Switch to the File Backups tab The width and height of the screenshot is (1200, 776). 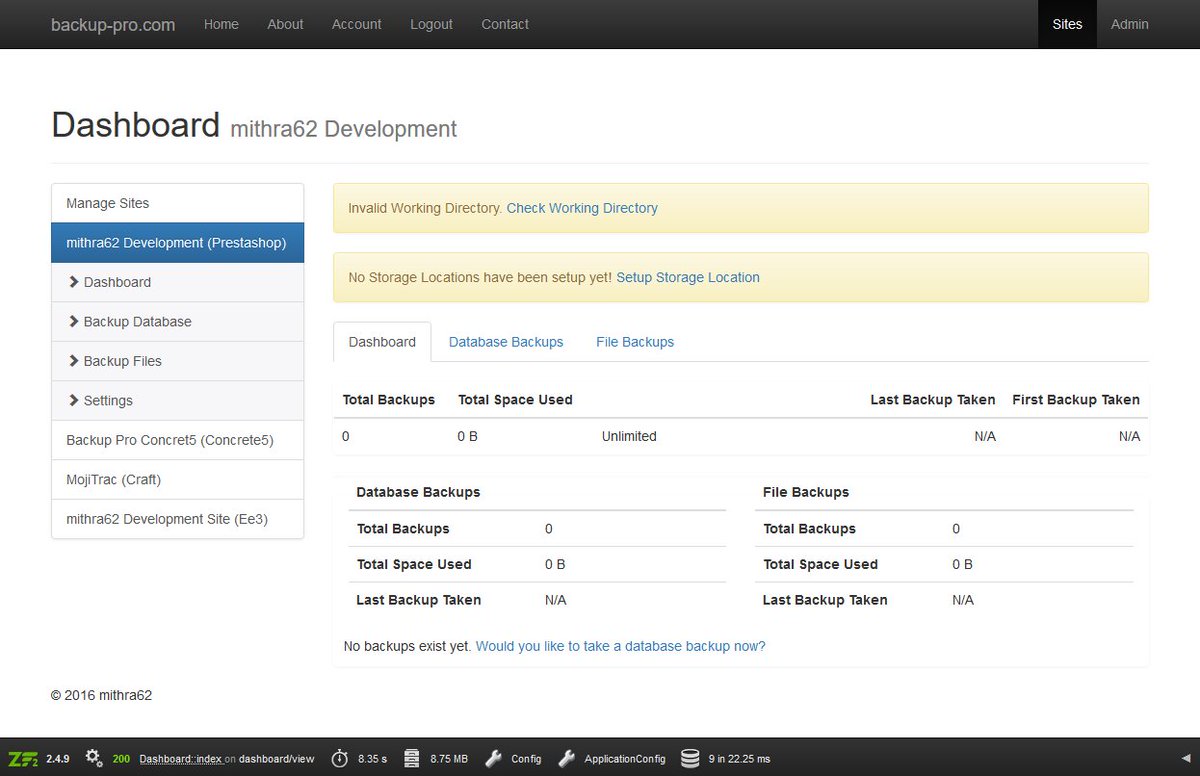pos(635,342)
